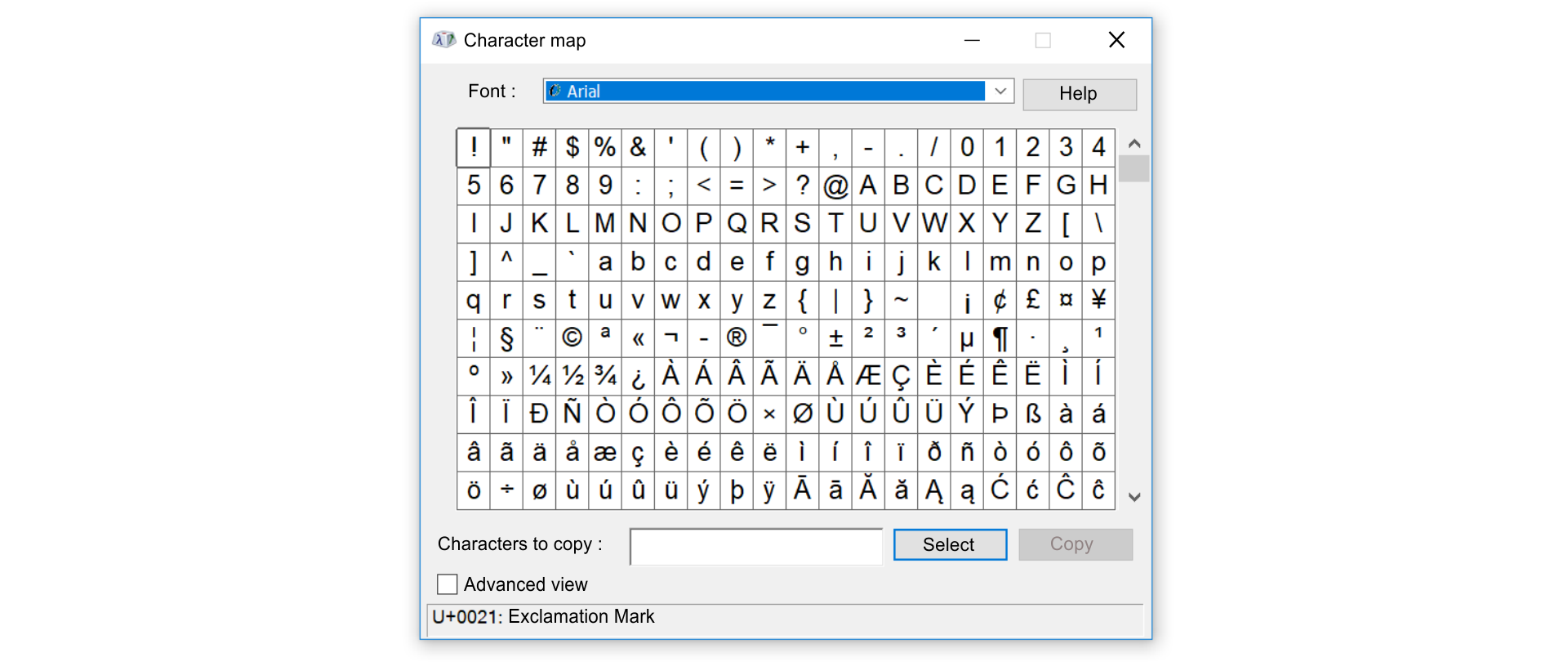Select the Ĉ capital circumflex character
This screenshot has width=1568, height=662.
tap(1066, 490)
